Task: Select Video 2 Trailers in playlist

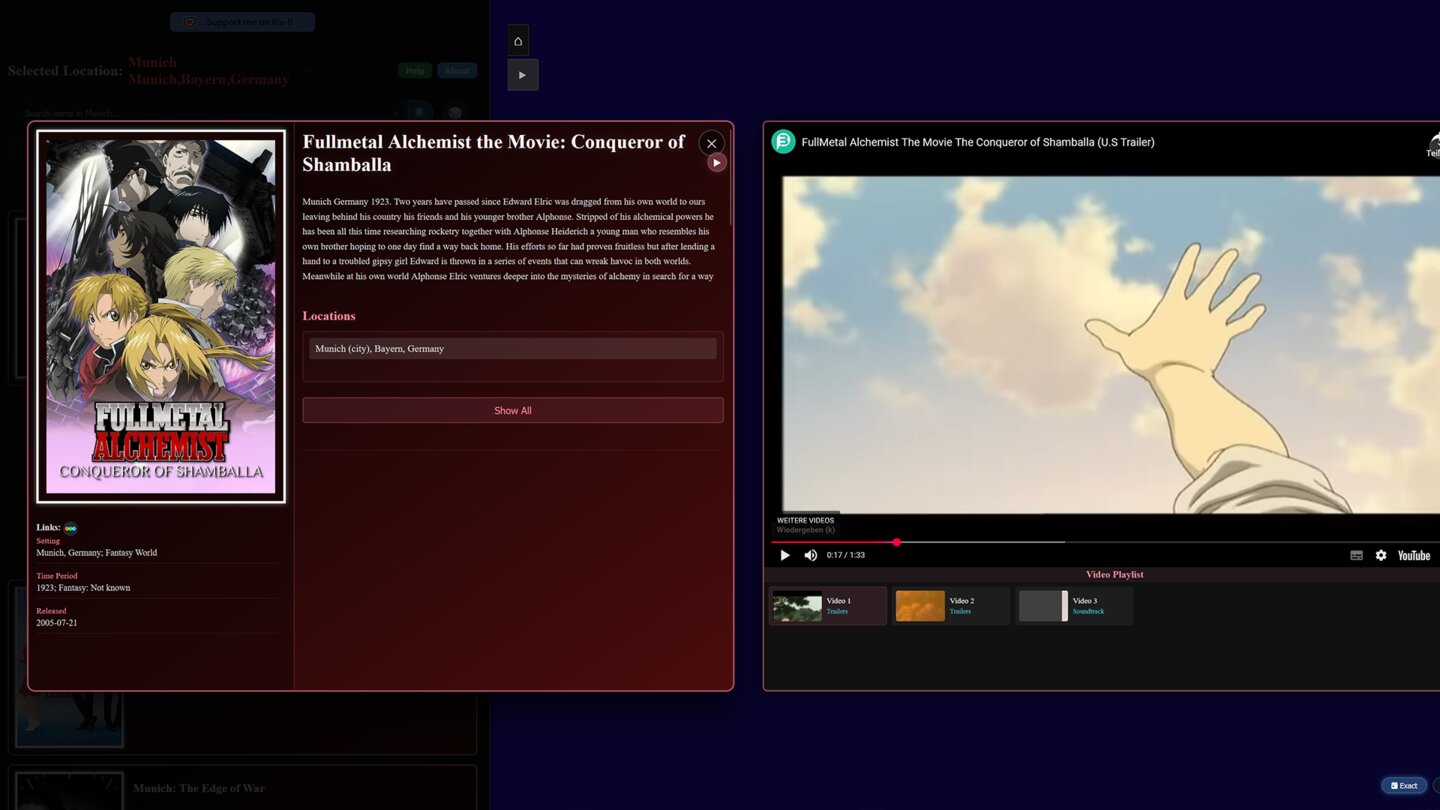Action: coord(950,606)
